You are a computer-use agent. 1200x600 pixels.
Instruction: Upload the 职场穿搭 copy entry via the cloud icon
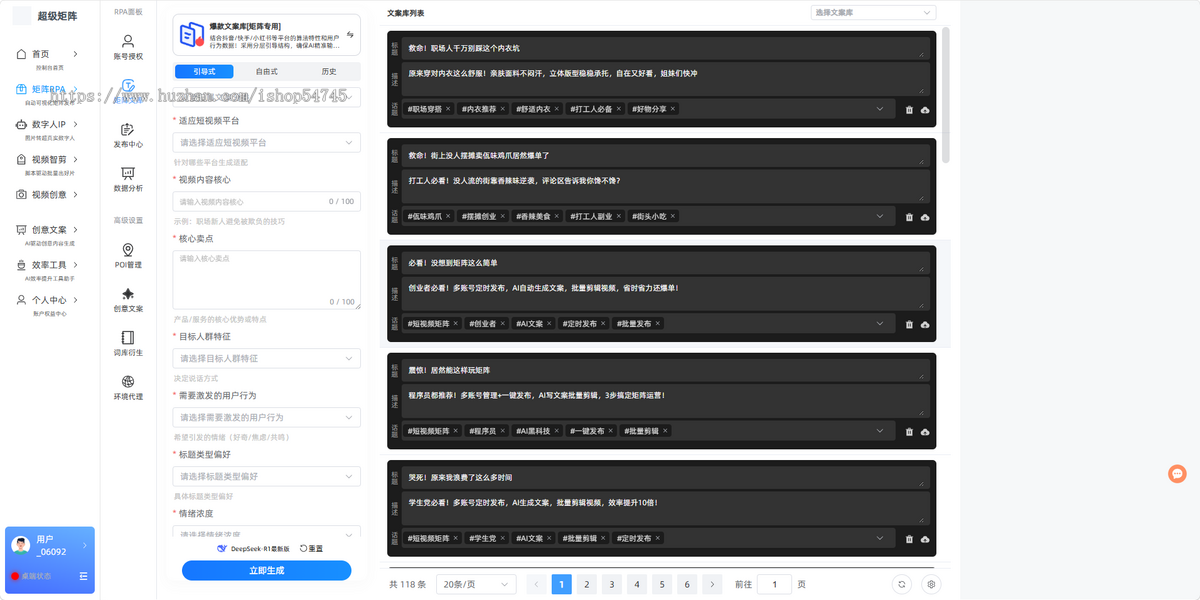tap(925, 109)
